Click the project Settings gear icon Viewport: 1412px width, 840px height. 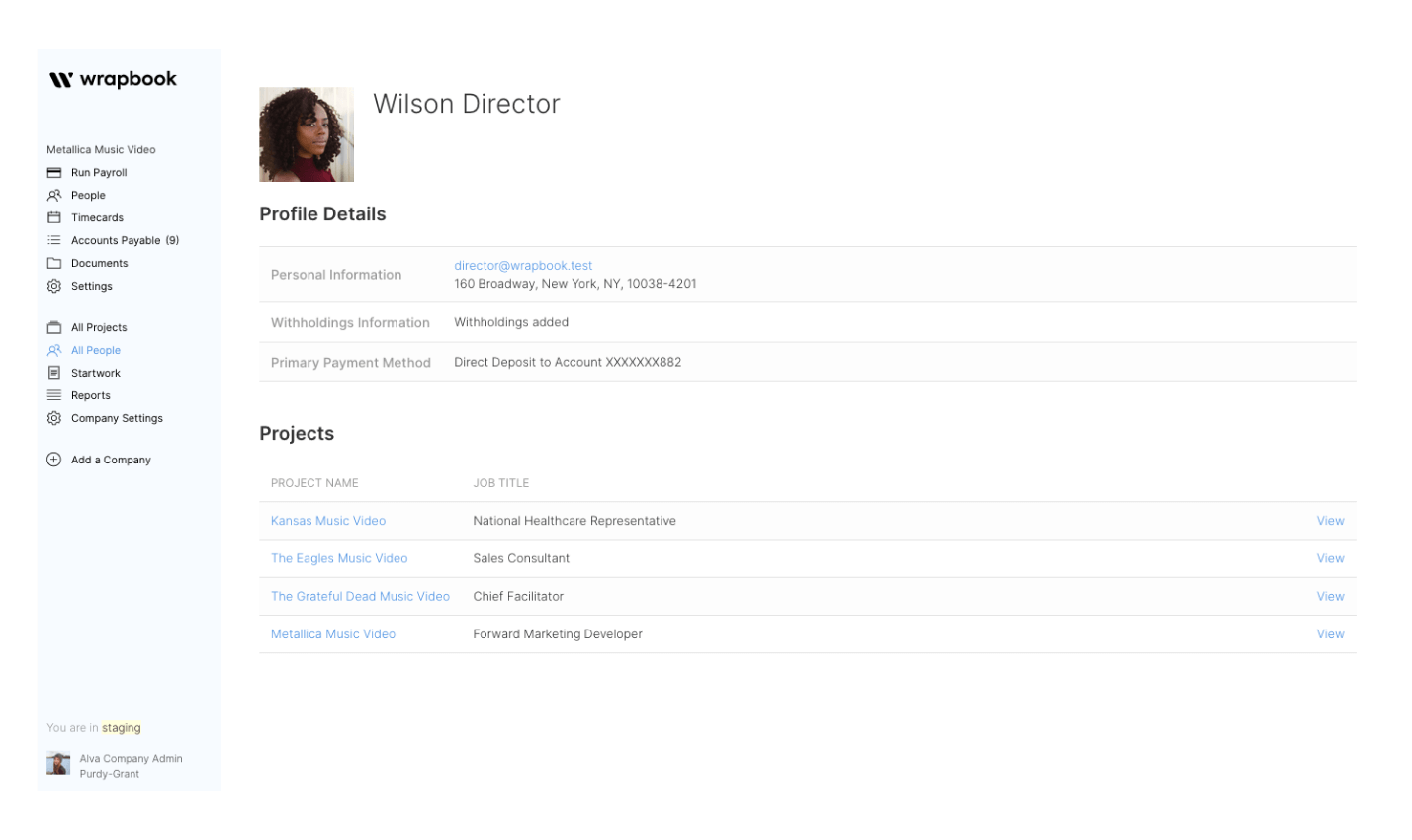tap(54, 287)
